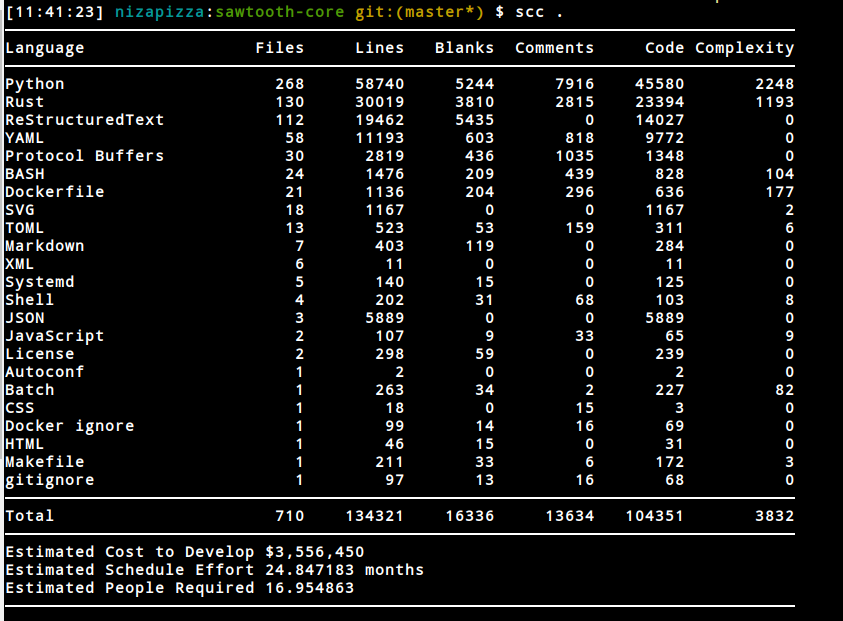The image size is (843, 621).
Task: Click Python code value 45580
Action: pyautogui.click(x=660, y=84)
